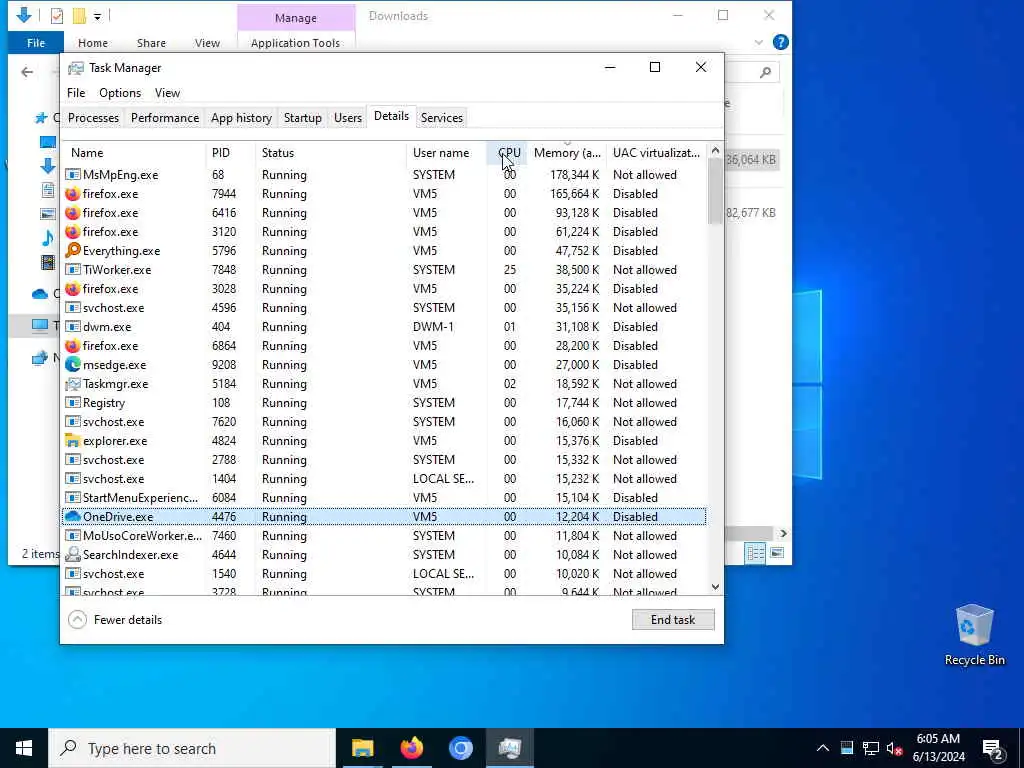
Task: Click the taskbar search box
Action: [x=192, y=748]
